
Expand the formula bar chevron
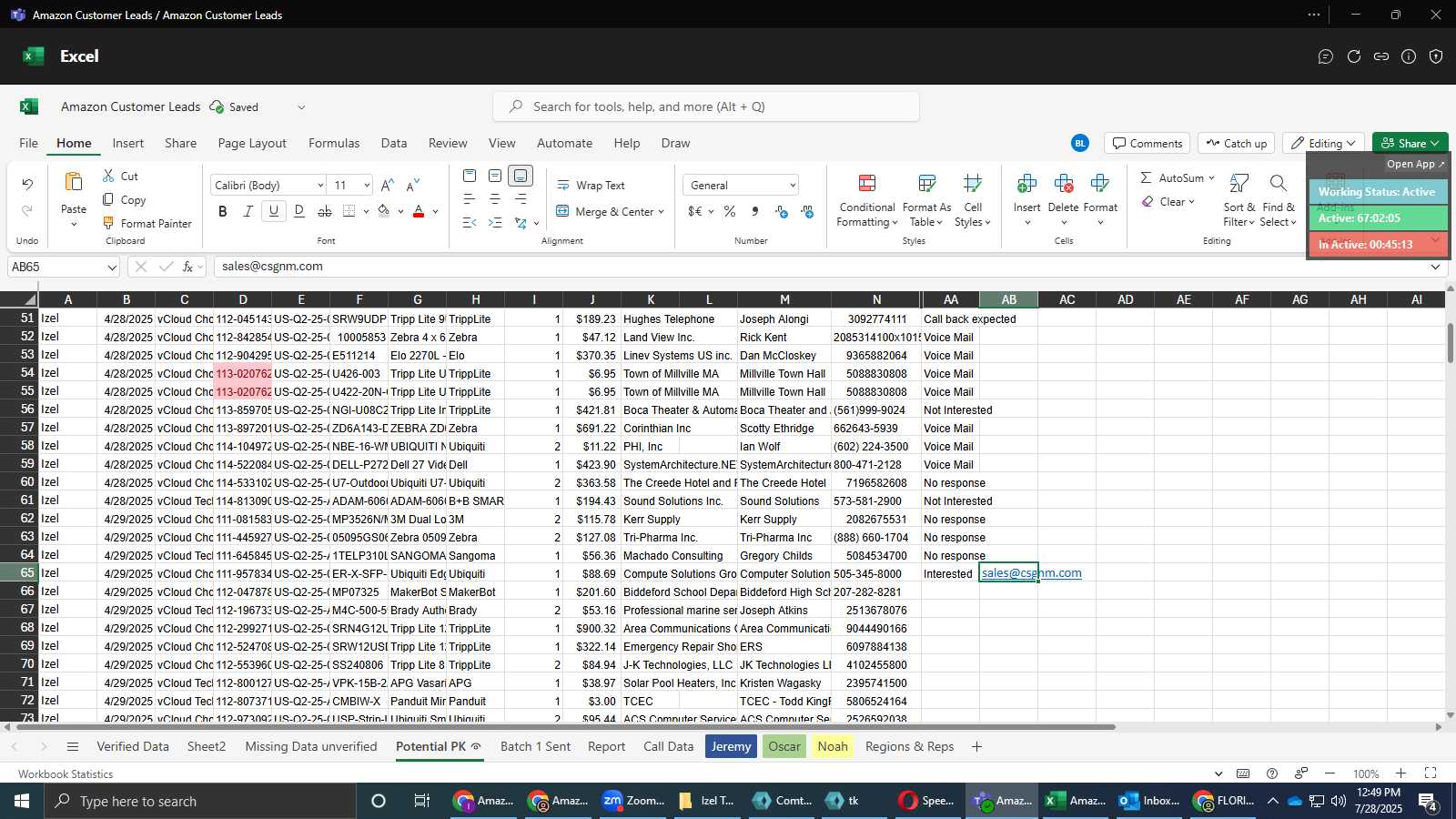(x=1436, y=267)
